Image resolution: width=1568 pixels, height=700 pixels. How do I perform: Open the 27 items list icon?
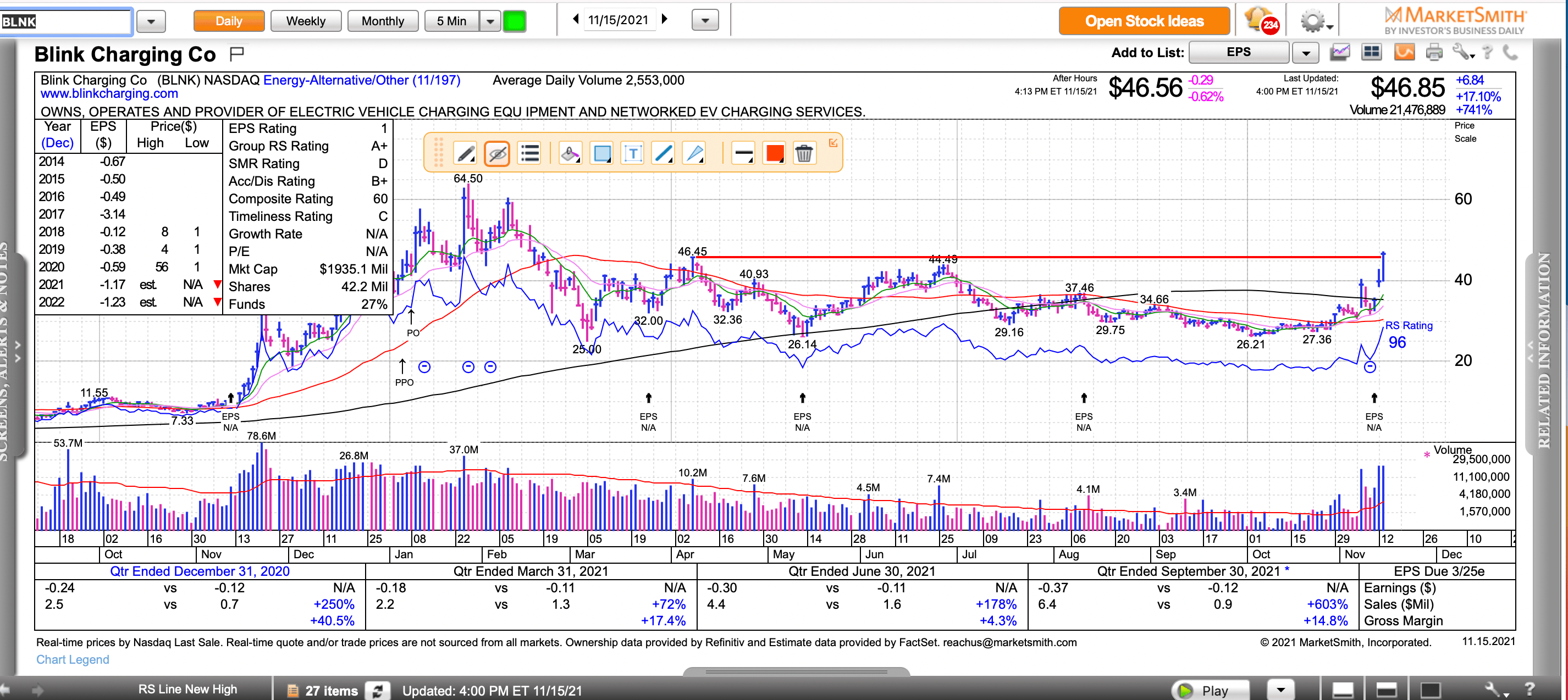point(293,690)
